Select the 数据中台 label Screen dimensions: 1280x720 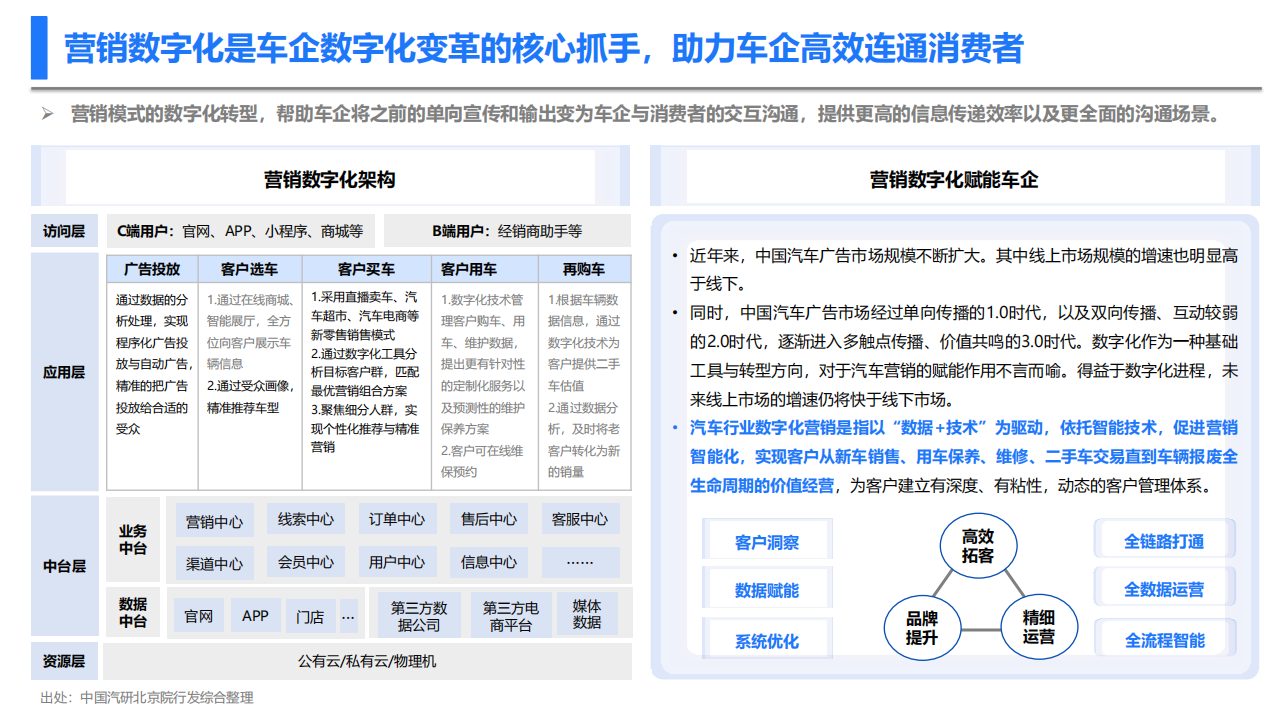(133, 613)
